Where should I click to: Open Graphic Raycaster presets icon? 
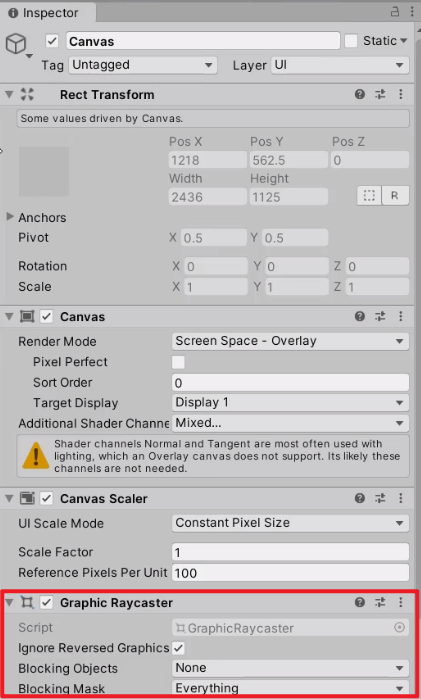[x=380, y=603]
